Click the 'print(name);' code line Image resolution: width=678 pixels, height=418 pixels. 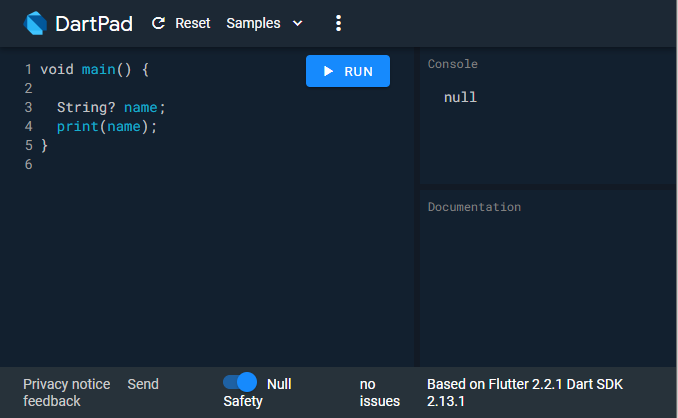click(x=107, y=126)
